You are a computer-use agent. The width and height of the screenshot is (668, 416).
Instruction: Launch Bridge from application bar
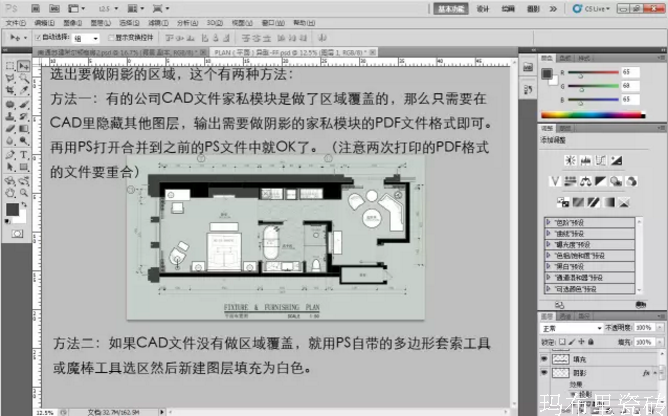(35, 9)
